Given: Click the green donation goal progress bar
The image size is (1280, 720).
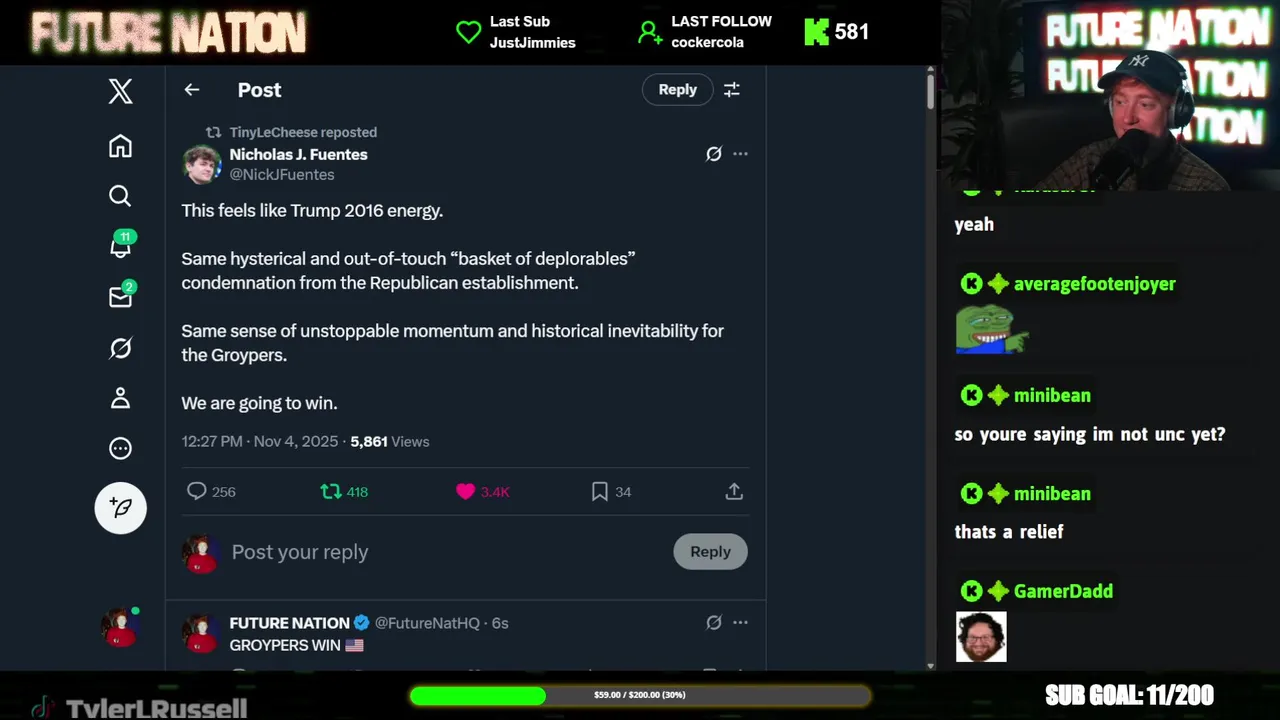Looking at the screenshot, I should point(640,695).
